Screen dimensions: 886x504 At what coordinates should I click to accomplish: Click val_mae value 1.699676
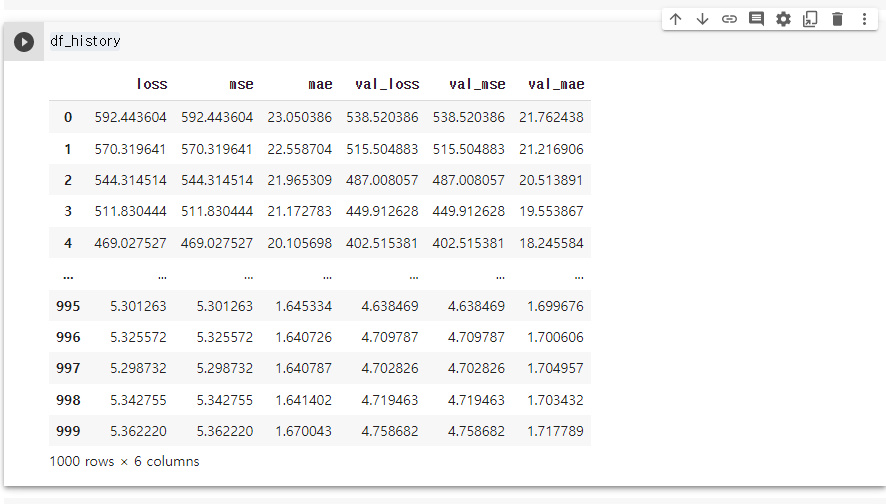click(555, 306)
